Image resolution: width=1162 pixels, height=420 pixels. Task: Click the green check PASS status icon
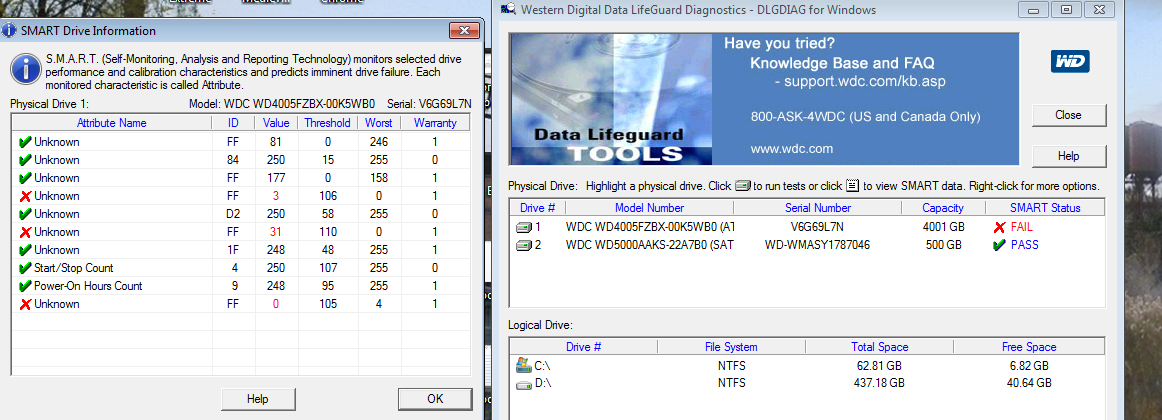[x=999, y=244]
